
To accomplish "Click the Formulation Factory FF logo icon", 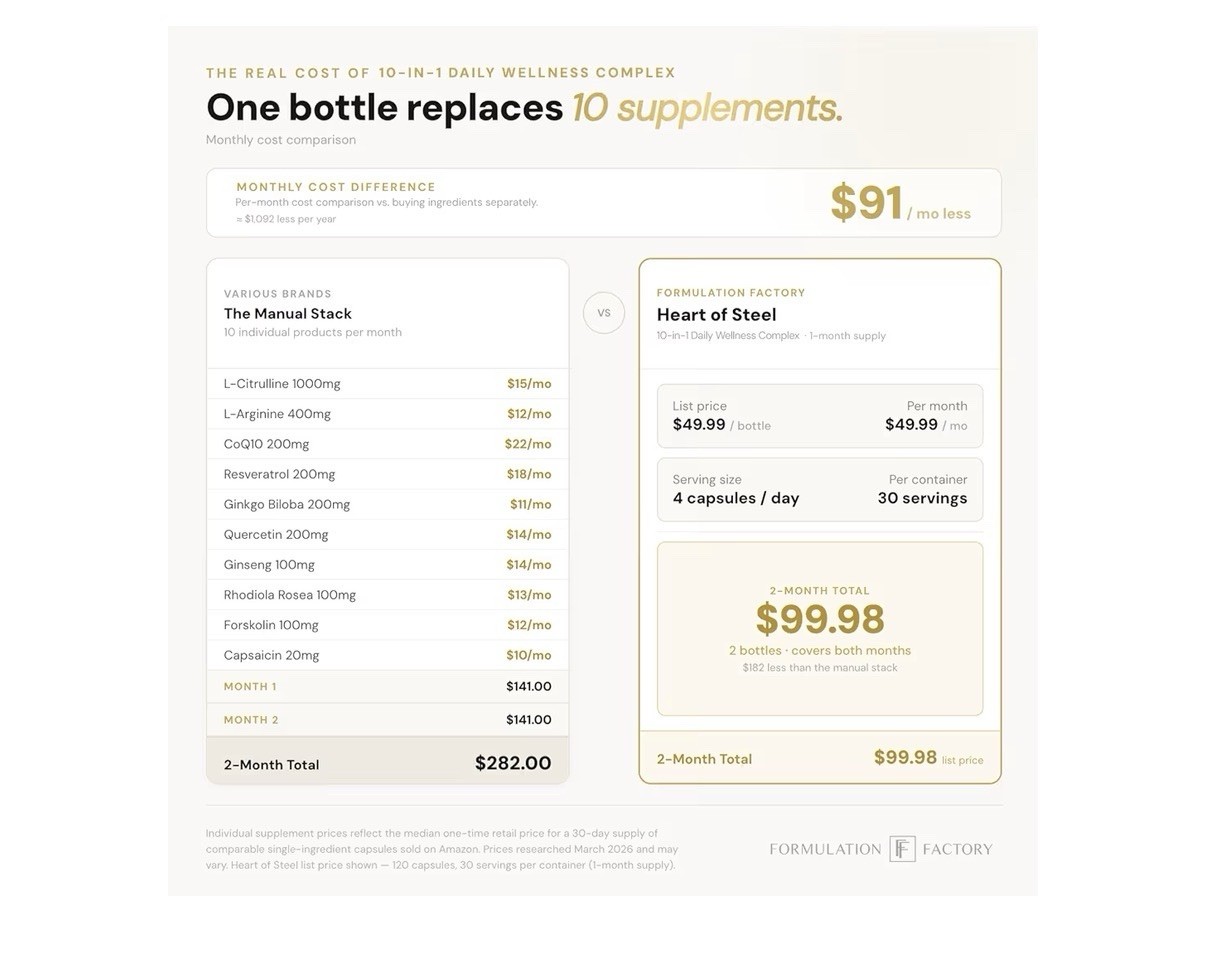I will coord(902,849).
